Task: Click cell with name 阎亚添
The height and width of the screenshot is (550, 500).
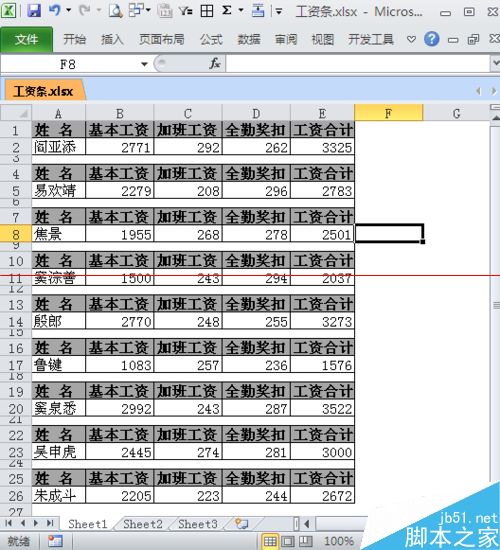Action: click(58, 147)
